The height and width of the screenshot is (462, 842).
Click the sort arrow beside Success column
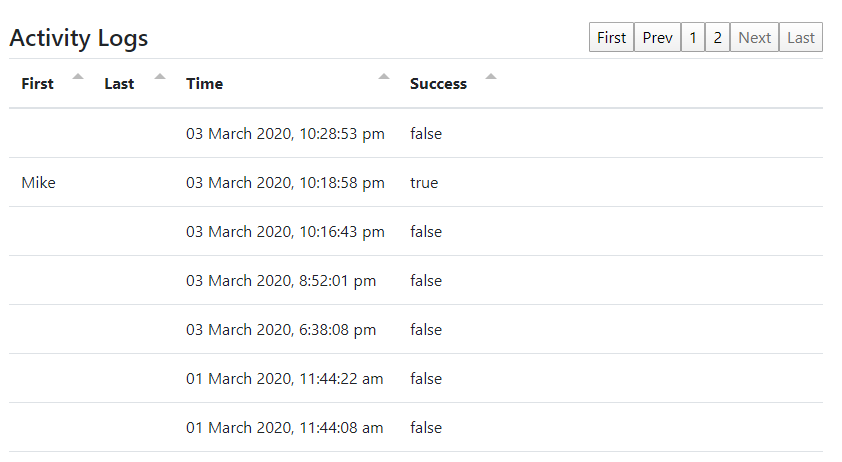click(490, 76)
